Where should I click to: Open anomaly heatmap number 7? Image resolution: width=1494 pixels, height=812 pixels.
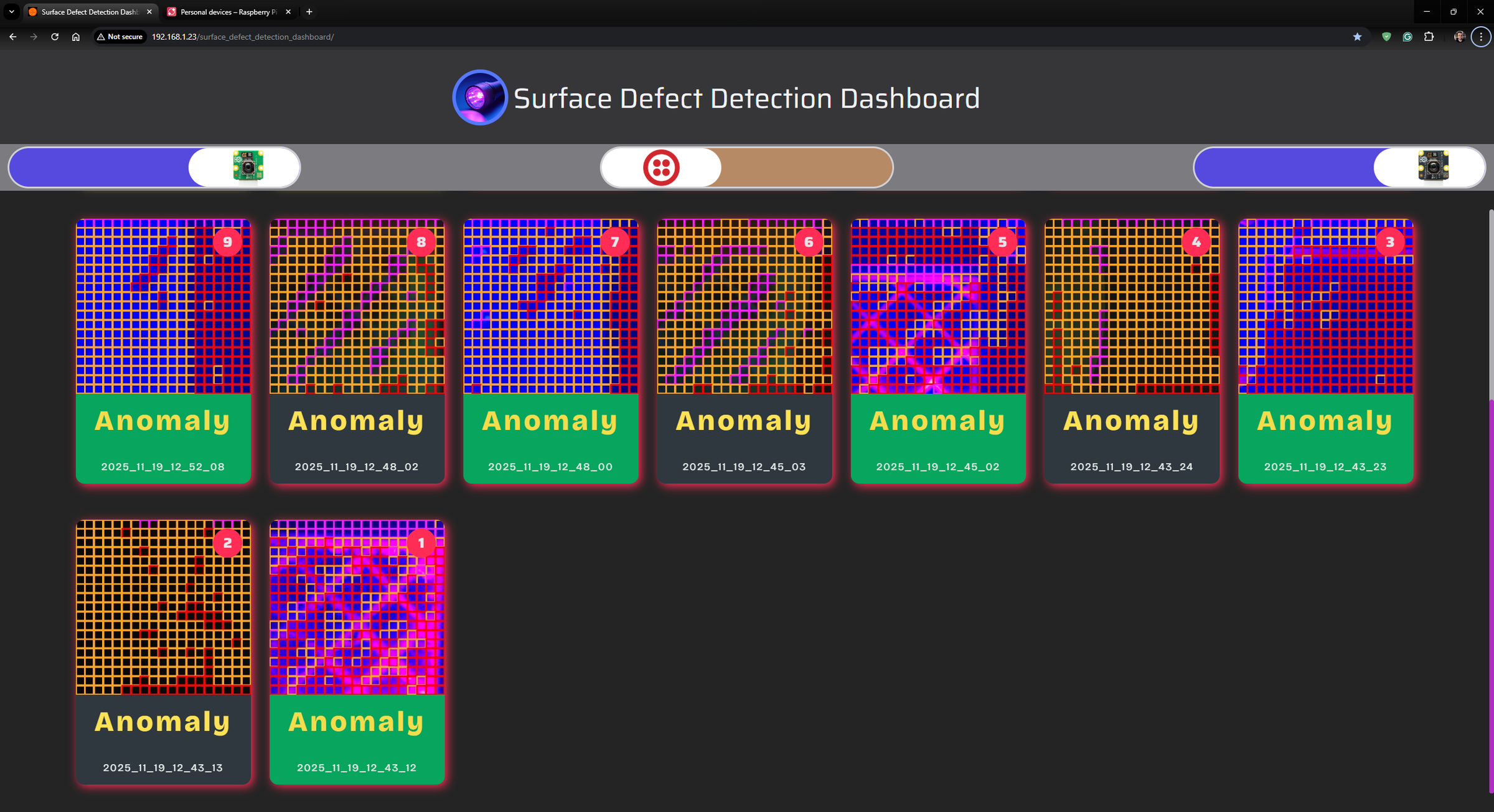point(550,306)
